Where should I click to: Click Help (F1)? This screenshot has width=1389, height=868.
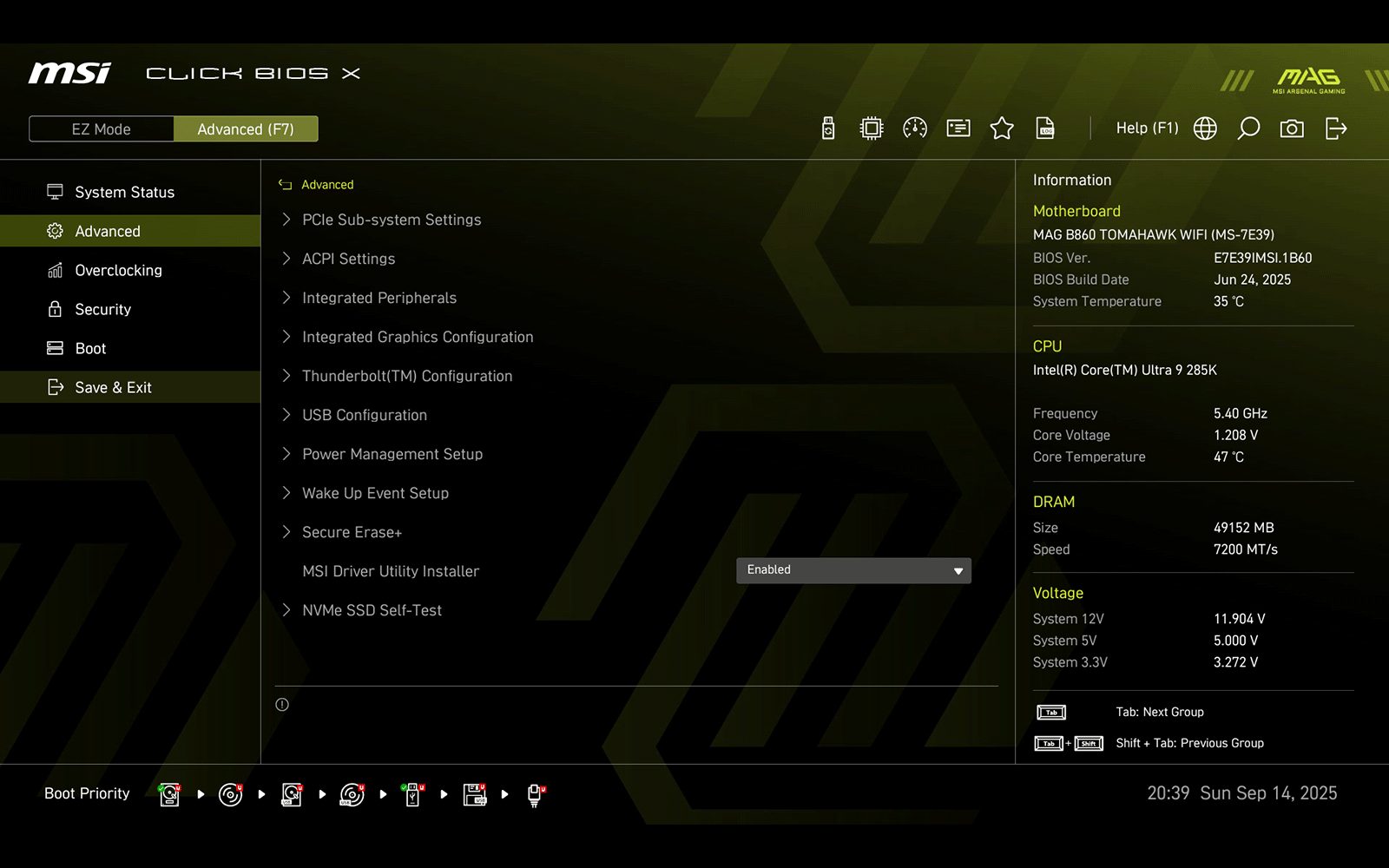pos(1147,128)
